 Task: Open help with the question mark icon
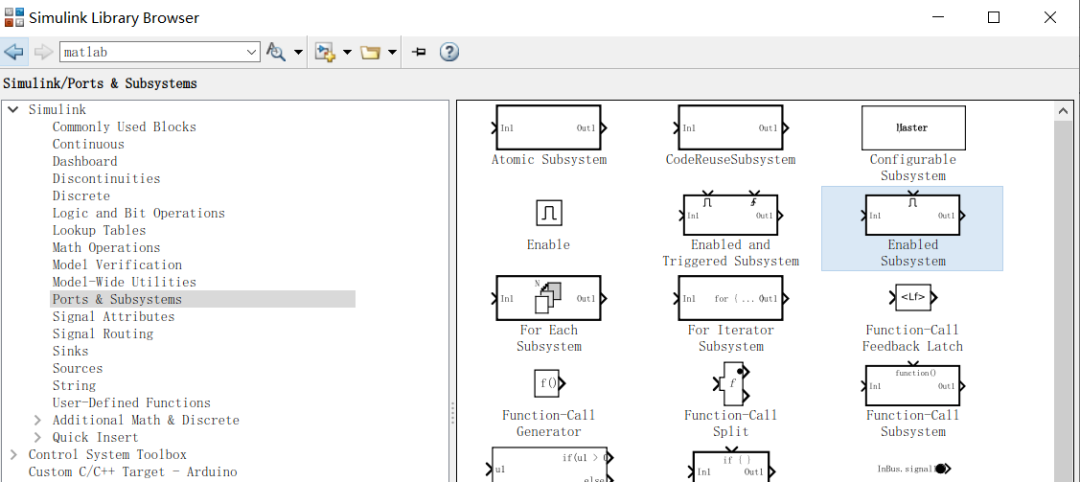[x=449, y=52]
